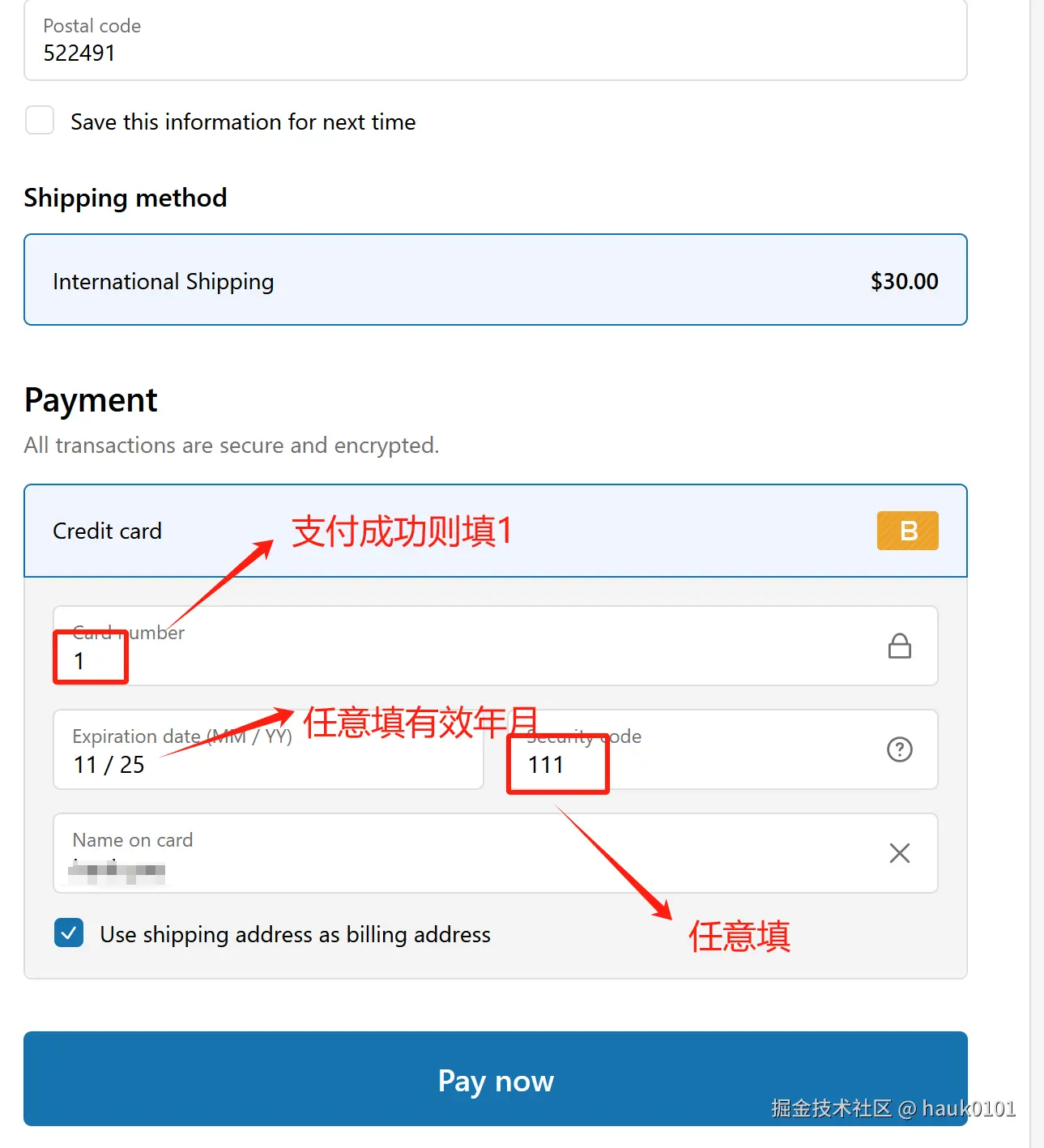Select the Credit card payment option
The image size is (1044, 1148).
[496, 531]
